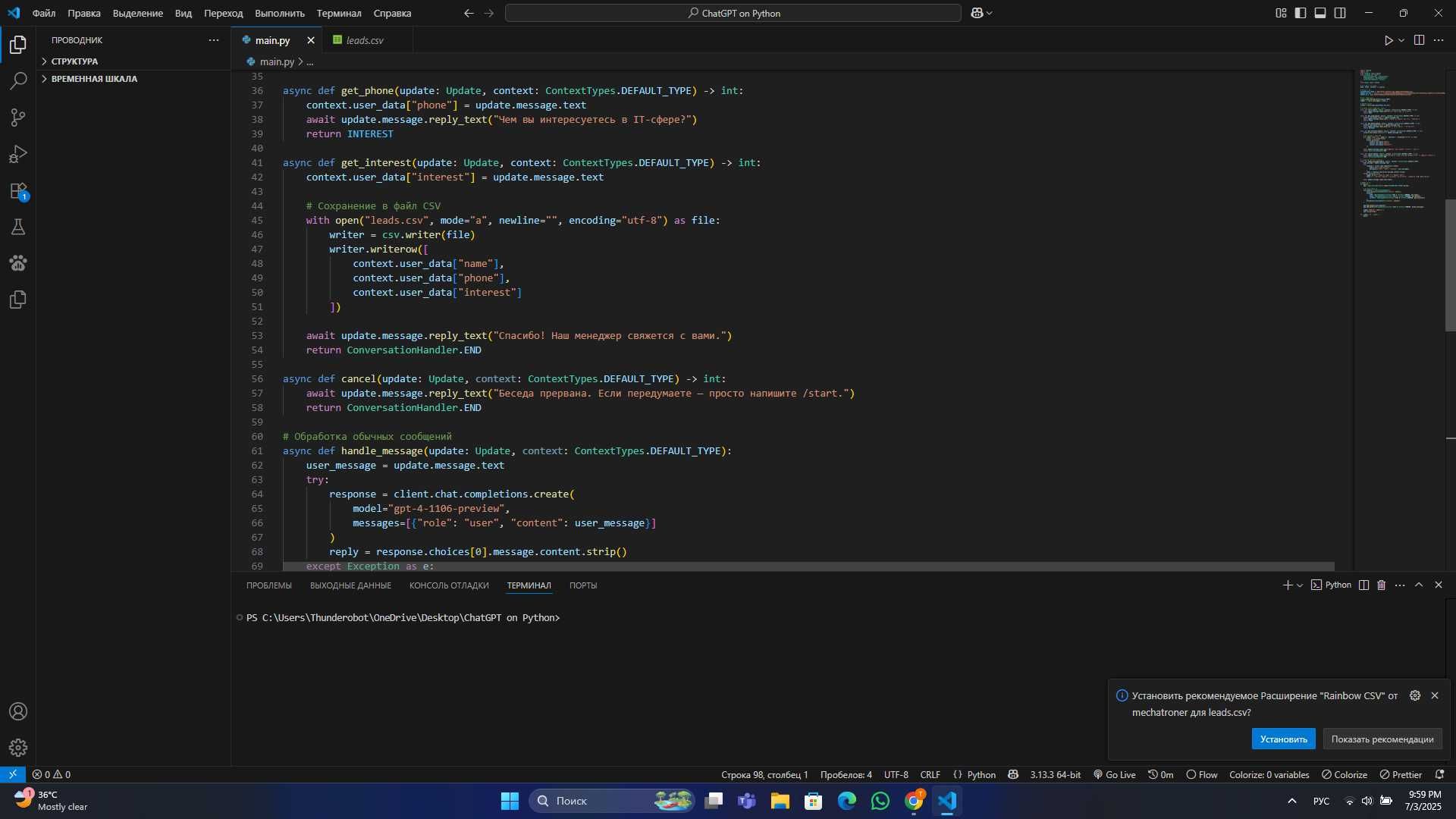This screenshot has height=819, width=1456.
Task: Open Customize Layout control
Action: (1281, 13)
